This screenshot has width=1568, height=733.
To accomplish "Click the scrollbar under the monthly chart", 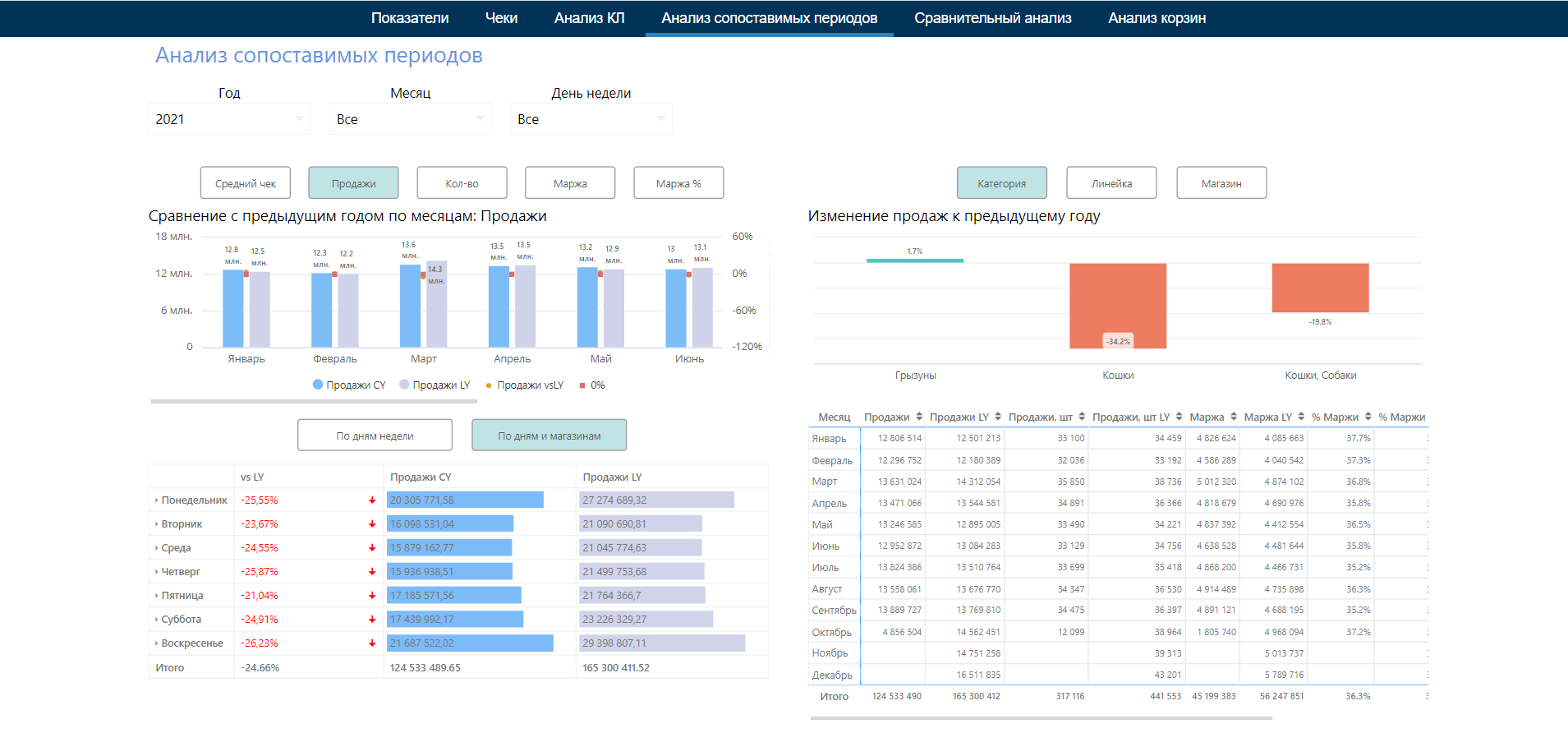I will 314,402.
